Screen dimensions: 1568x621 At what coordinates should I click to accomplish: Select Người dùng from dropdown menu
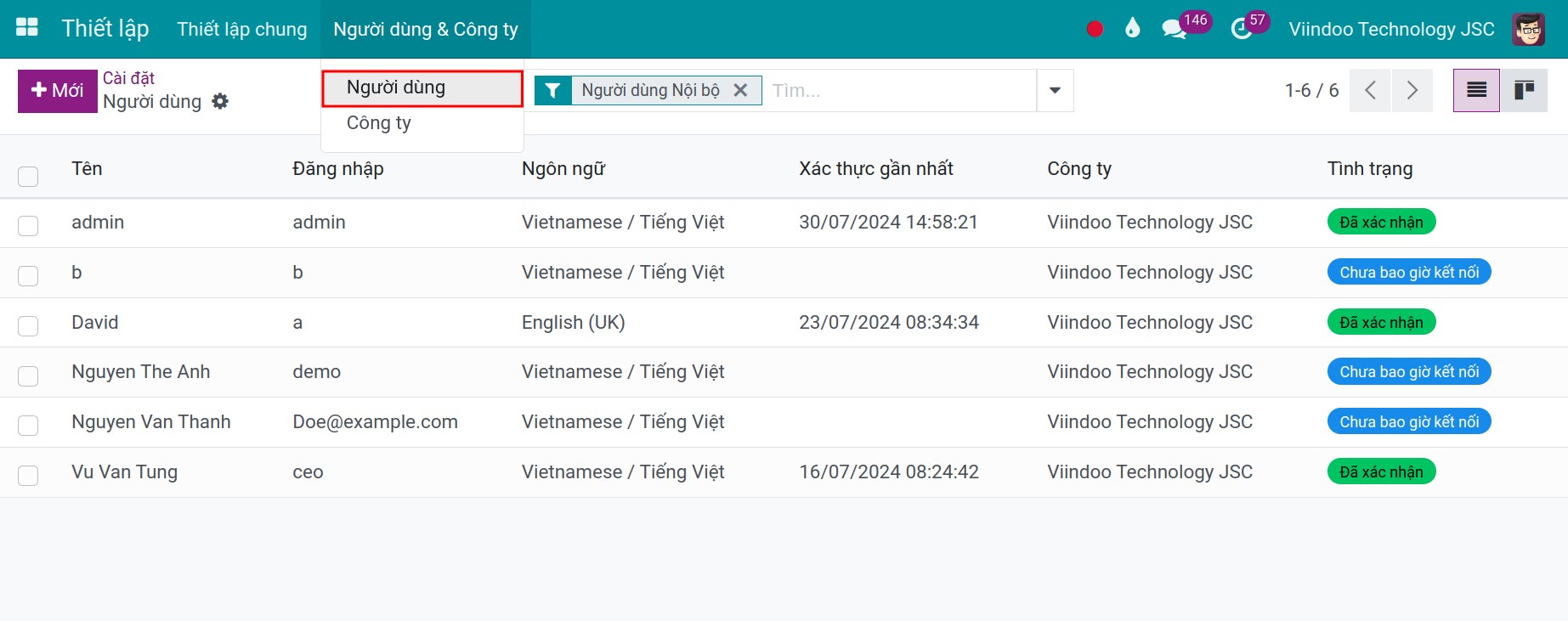point(422,88)
